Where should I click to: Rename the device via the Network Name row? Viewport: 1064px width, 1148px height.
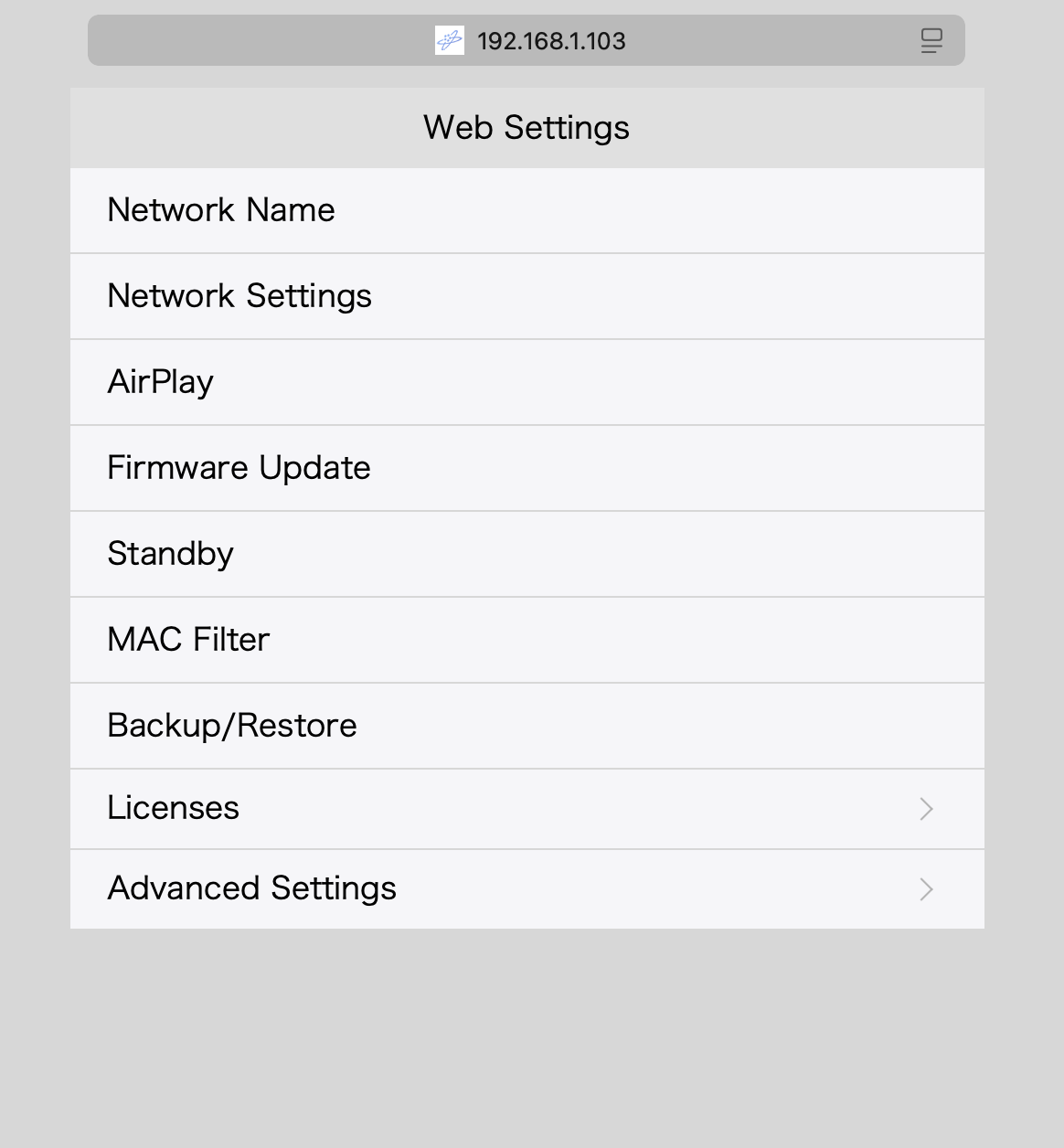point(527,210)
